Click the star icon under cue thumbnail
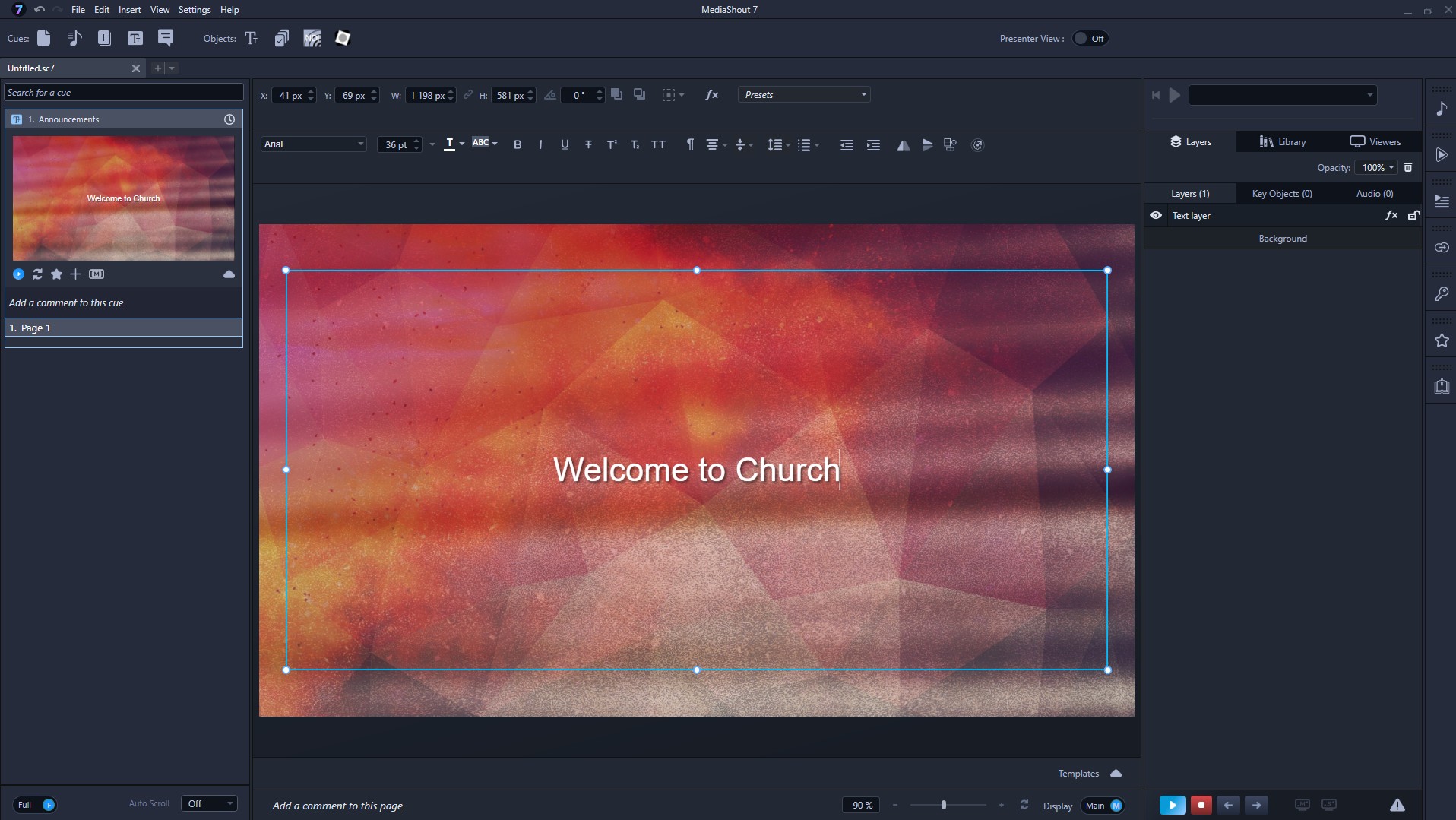 pyautogui.click(x=56, y=274)
